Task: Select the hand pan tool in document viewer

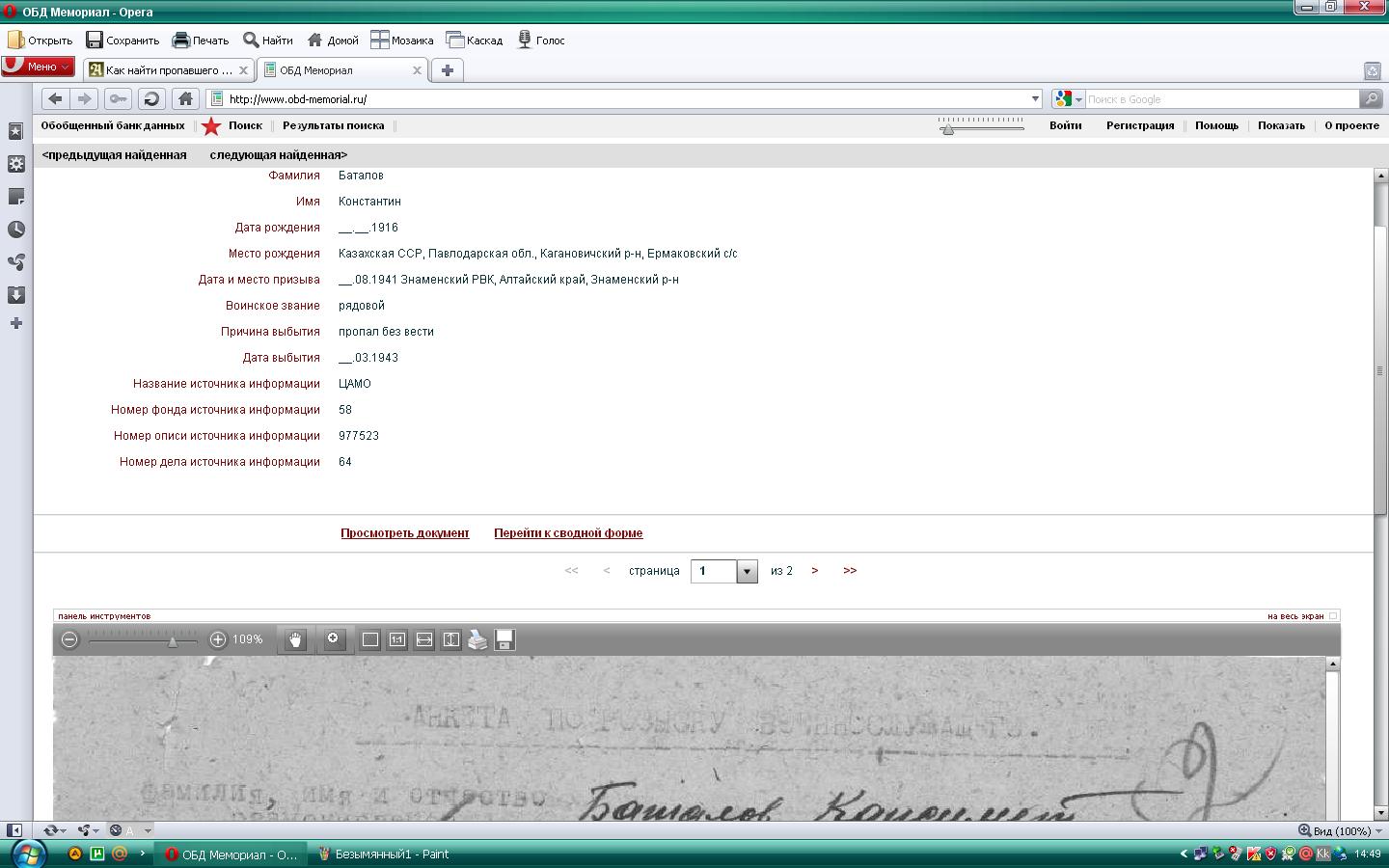Action: point(295,639)
